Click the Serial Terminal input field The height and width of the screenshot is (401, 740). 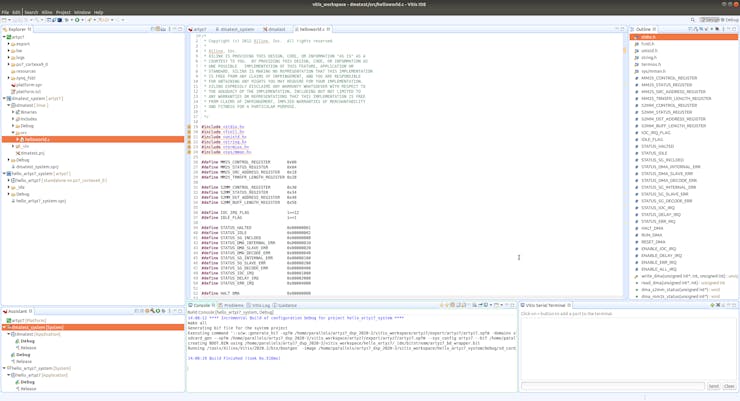pyautogui.click(x=613, y=386)
